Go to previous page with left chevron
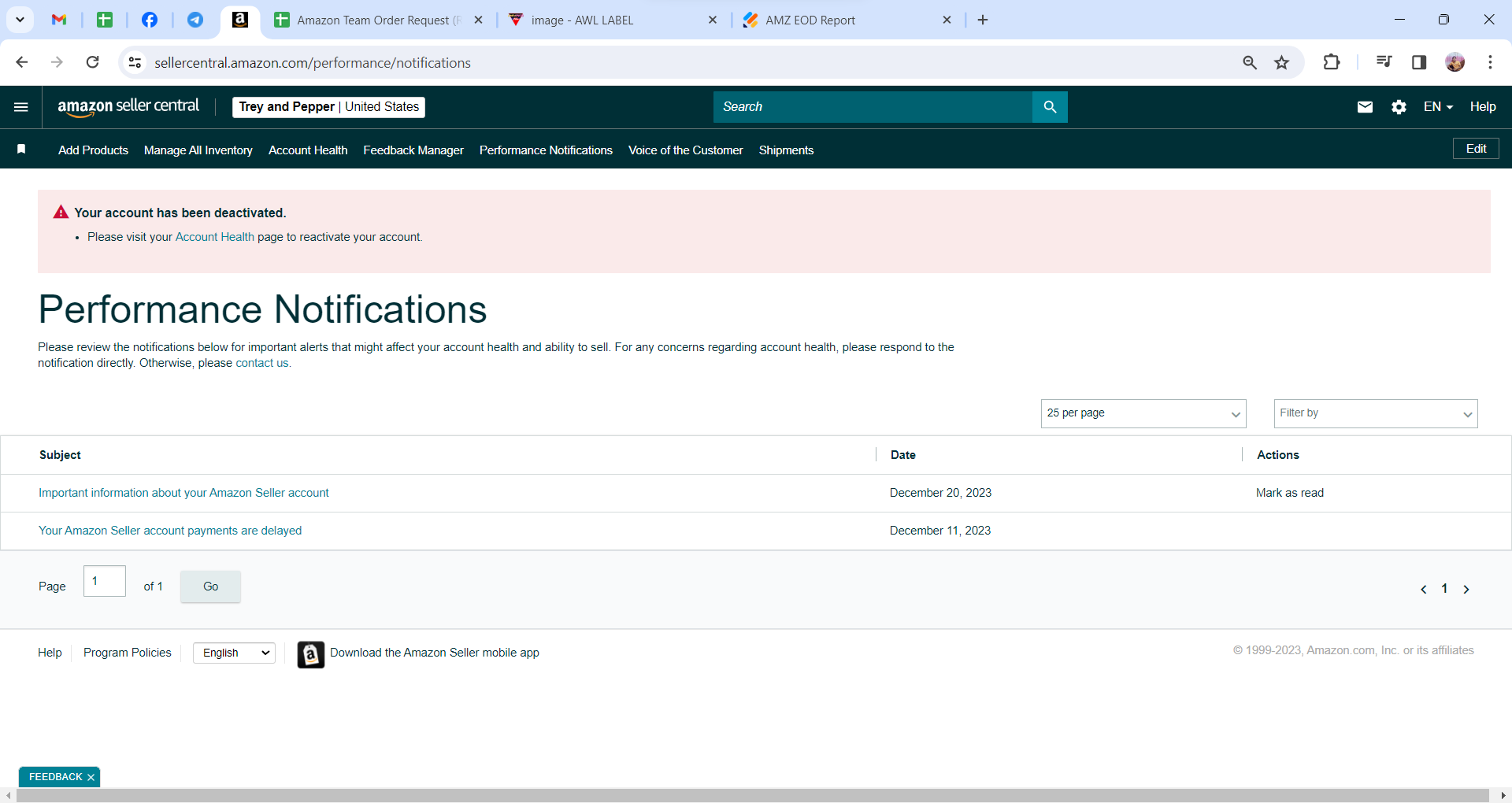 (x=1424, y=589)
